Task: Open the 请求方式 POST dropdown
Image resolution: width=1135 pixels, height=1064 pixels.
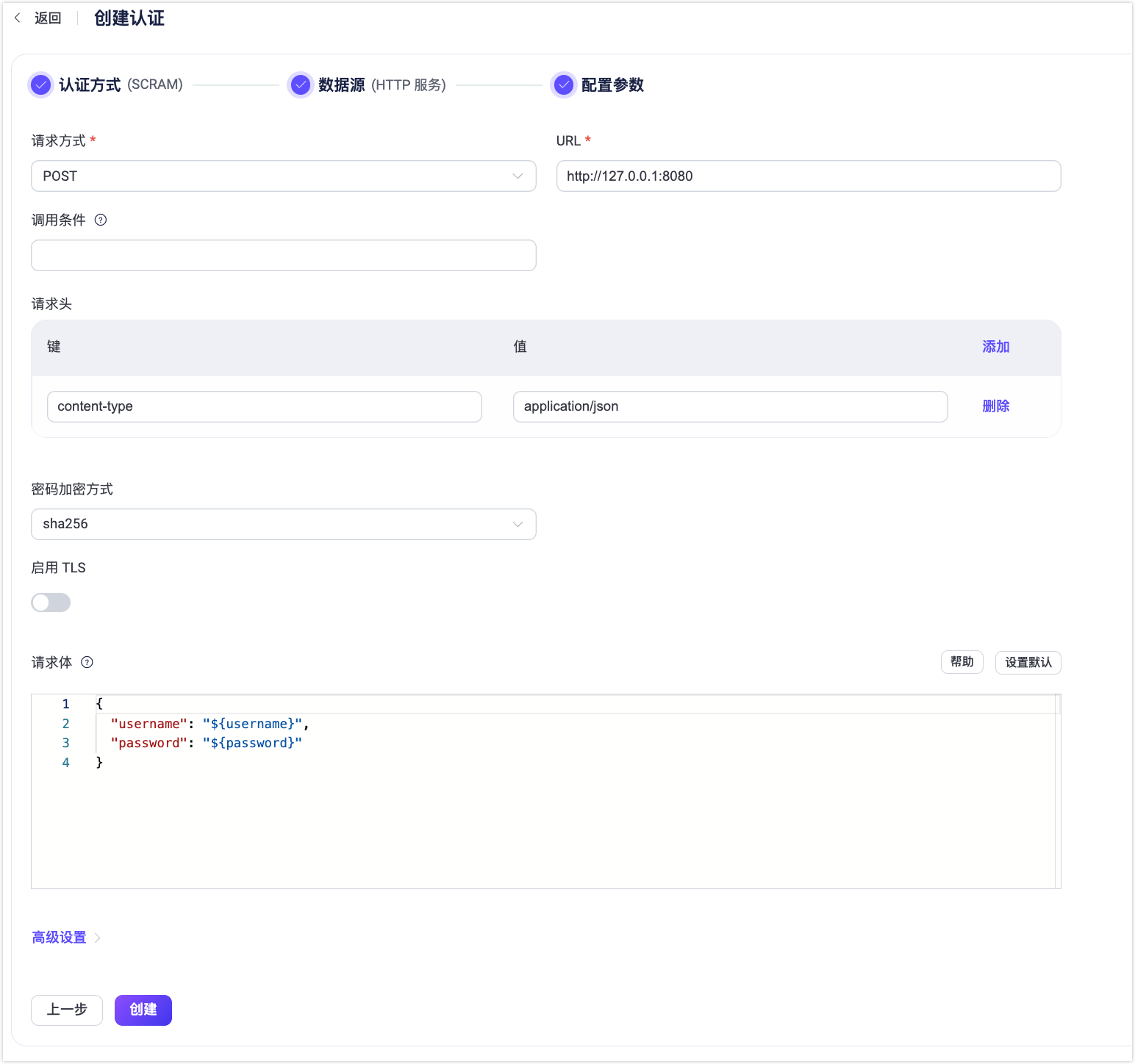Action: (283, 176)
